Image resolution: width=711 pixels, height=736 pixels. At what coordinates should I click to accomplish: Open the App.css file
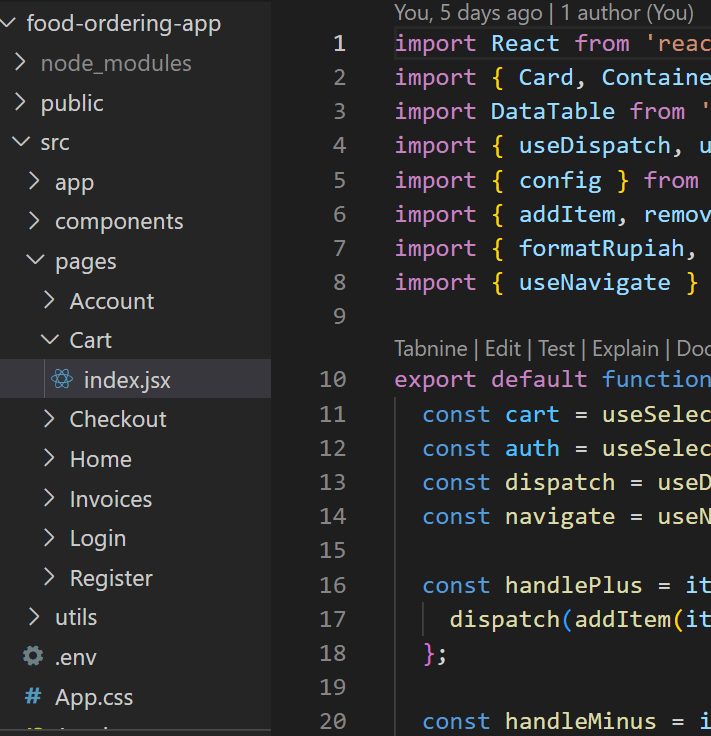coord(136,696)
